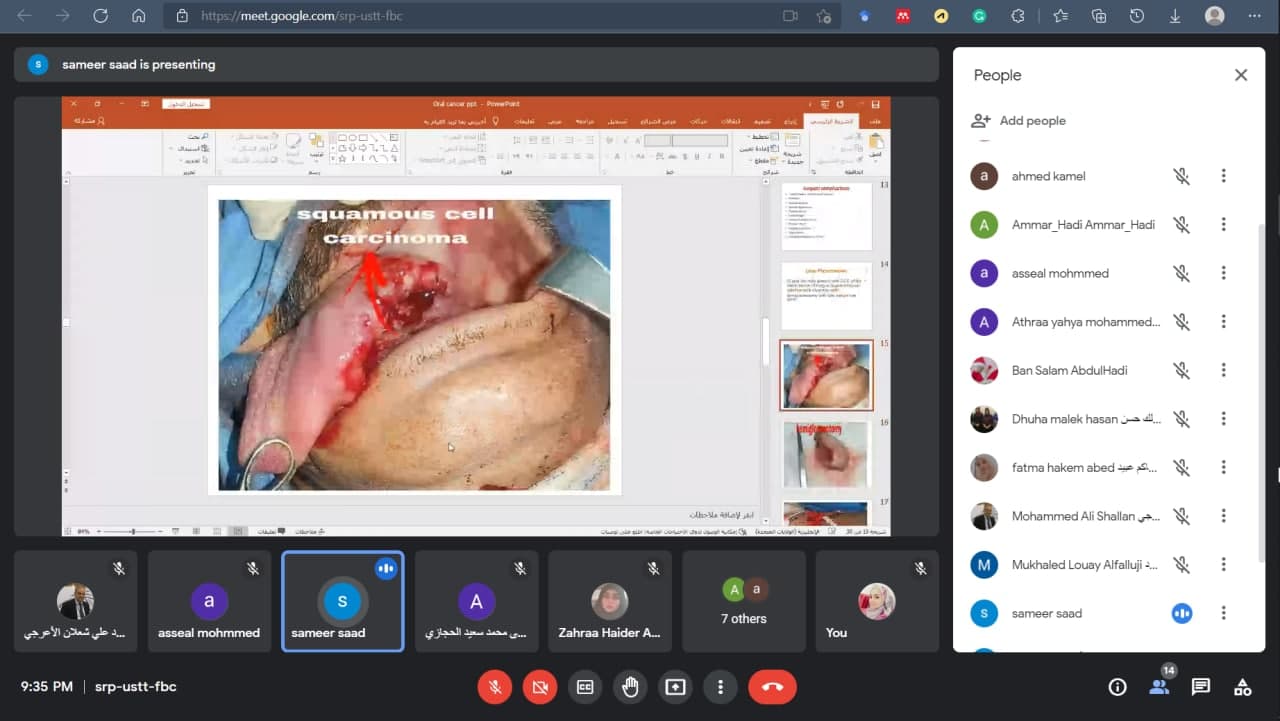Image resolution: width=1280 pixels, height=721 pixels.
Task: Leave the call with red hang-up button
Action: 772,687
